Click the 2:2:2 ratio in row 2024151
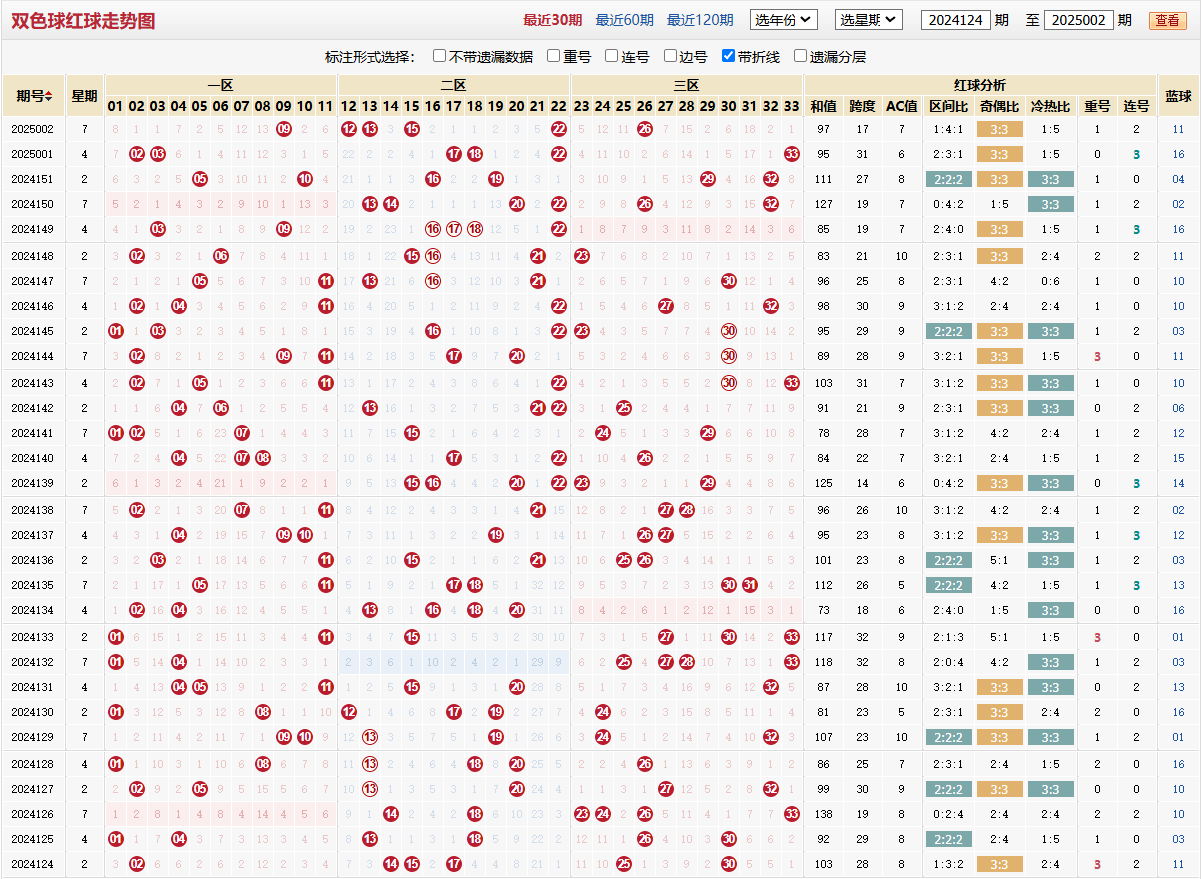The image size is (1201, 879). [948, 179]
